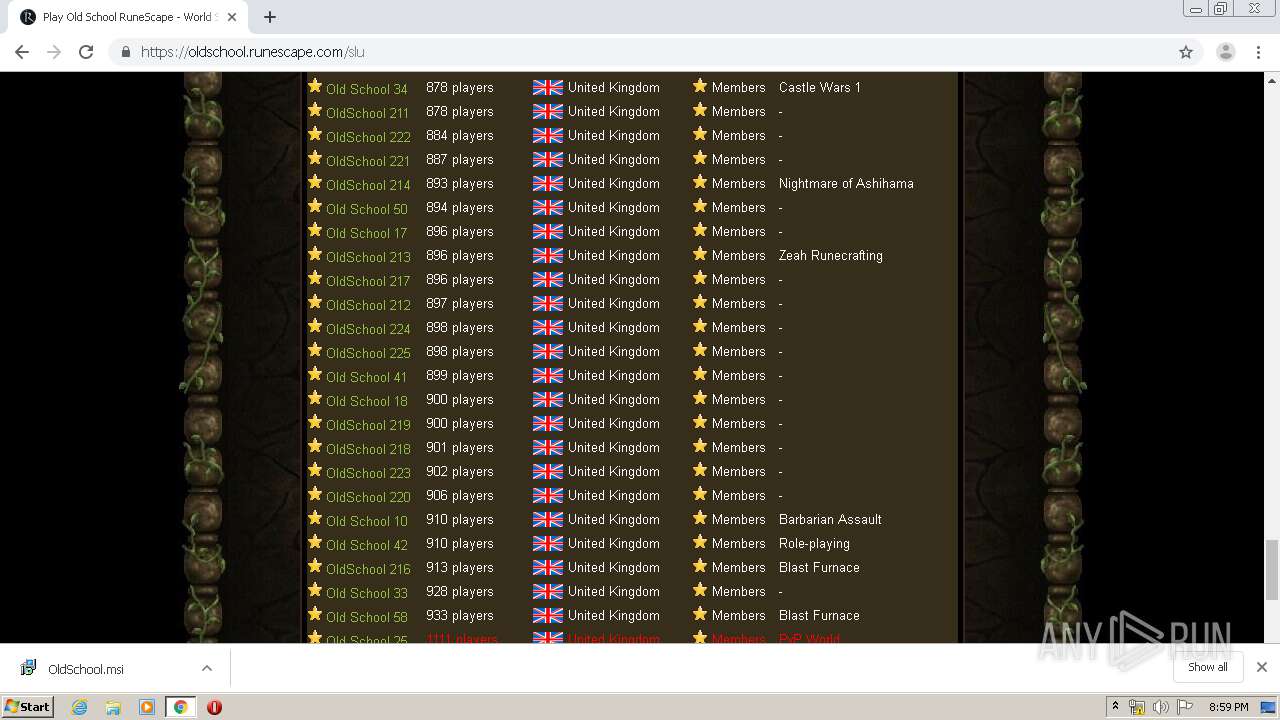Click the page vertical scrollbar thumb
Viewport: 1280px width, 720px height.
pyautogui.click(x=1272, y=568)
